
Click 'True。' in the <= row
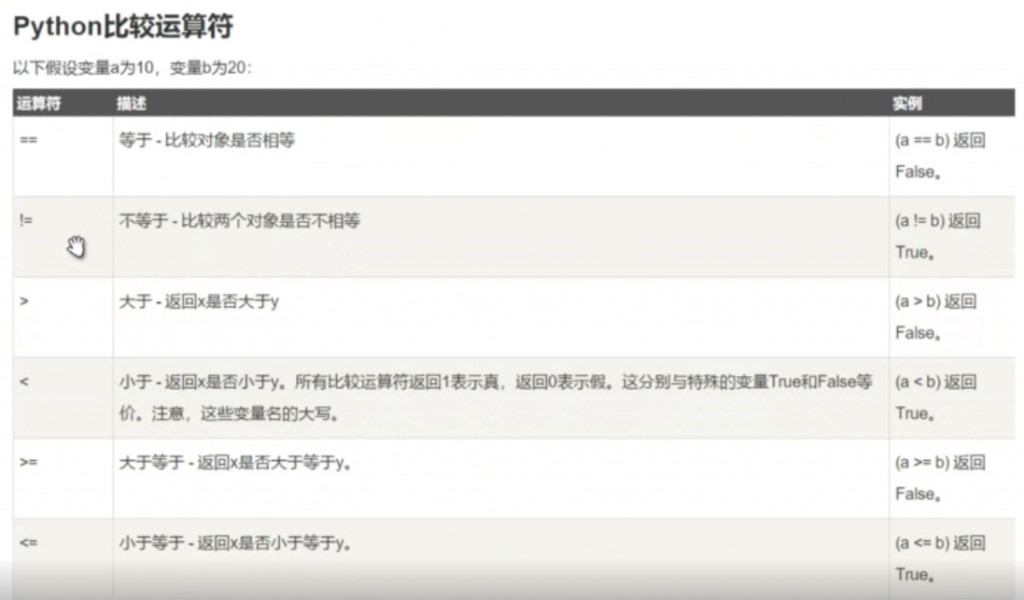914,575
